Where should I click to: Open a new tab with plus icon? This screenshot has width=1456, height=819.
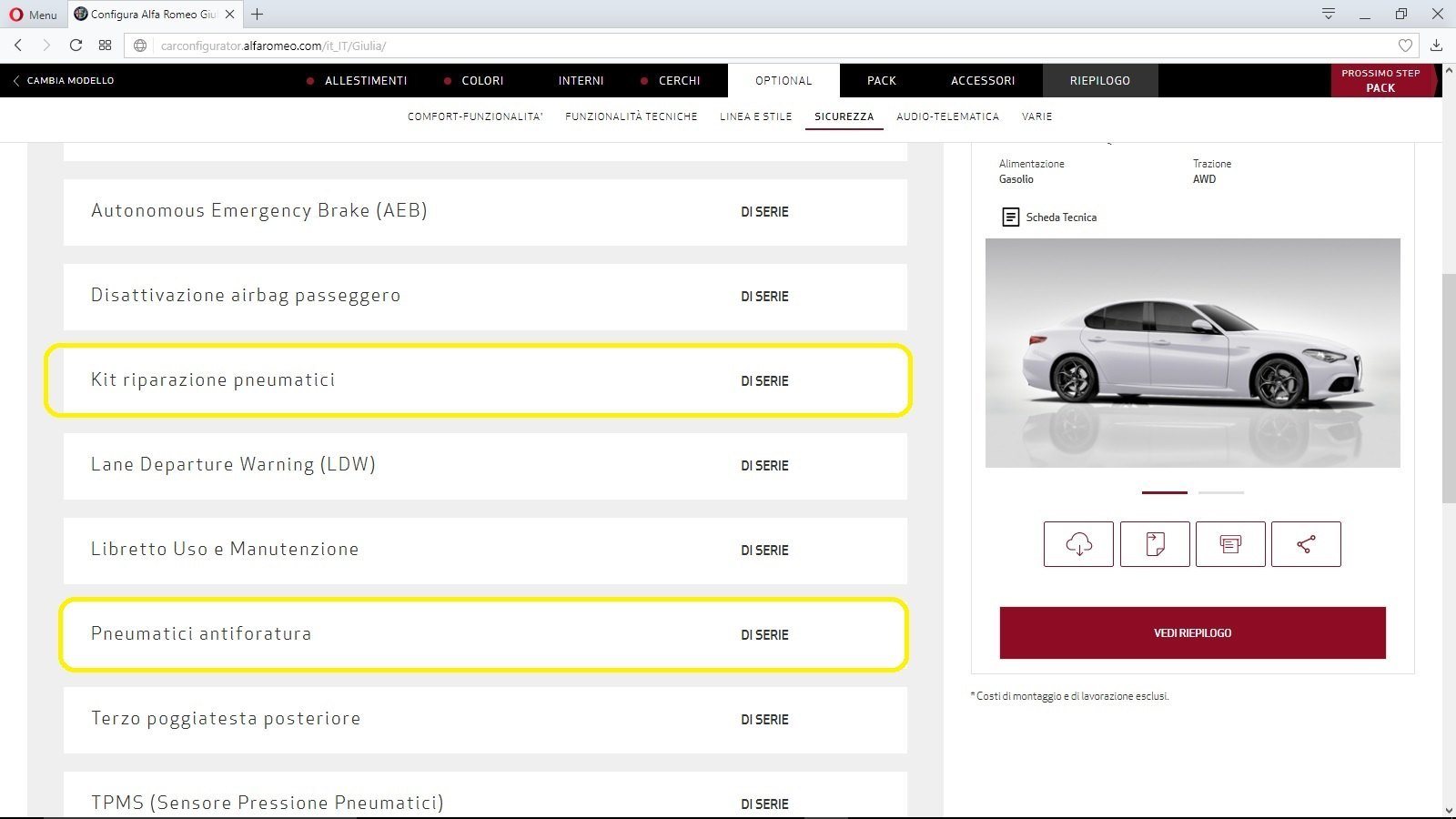click(x=258, y=15)
